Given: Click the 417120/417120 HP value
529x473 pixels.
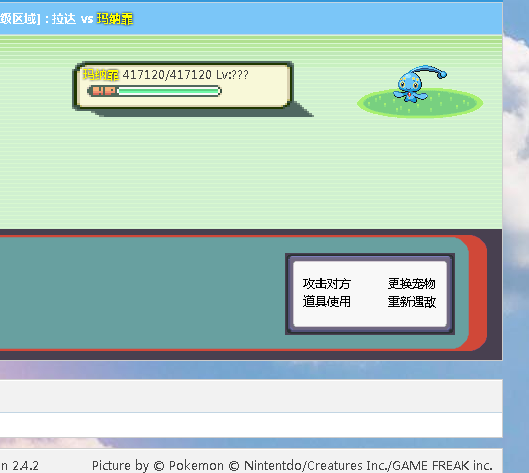Looking at the screenshot, I should 167,75.
